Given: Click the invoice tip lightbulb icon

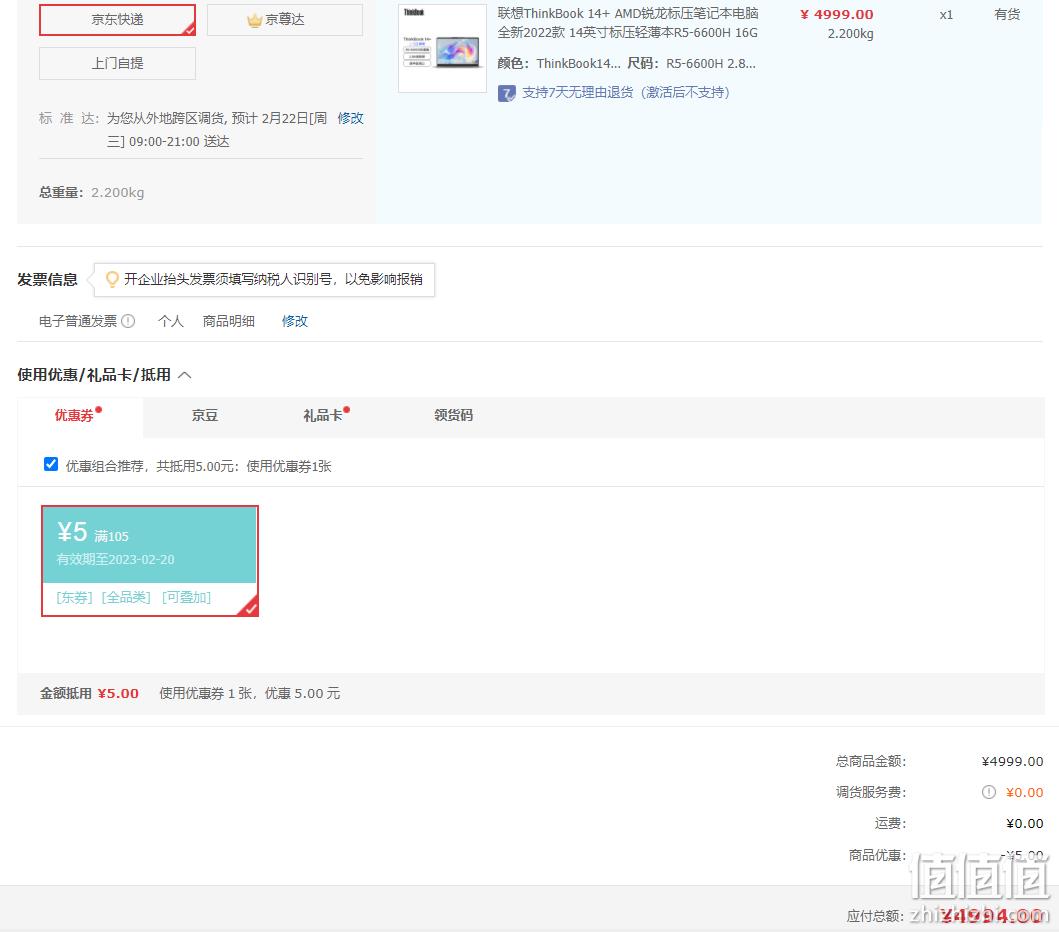Looking at the screenshot, I should 112,279.
